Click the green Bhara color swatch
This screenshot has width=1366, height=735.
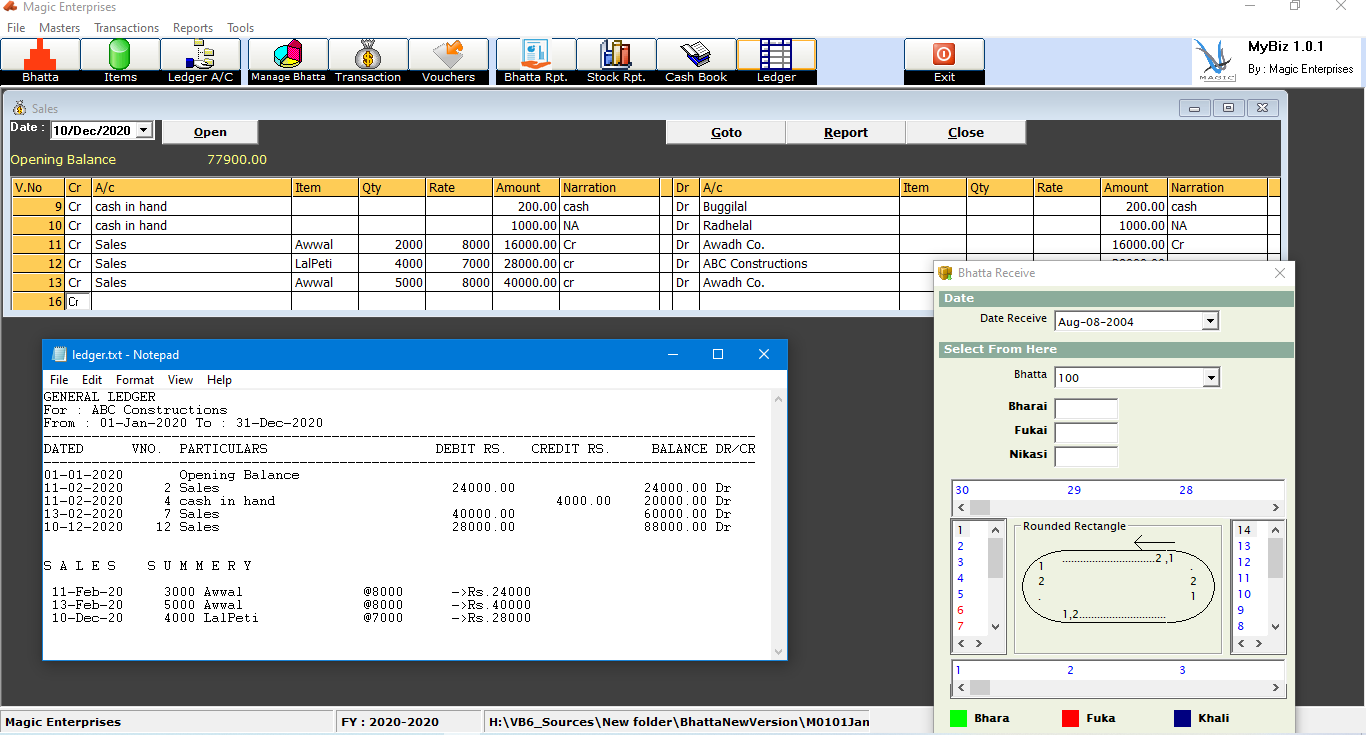click(x=959, y=718)
